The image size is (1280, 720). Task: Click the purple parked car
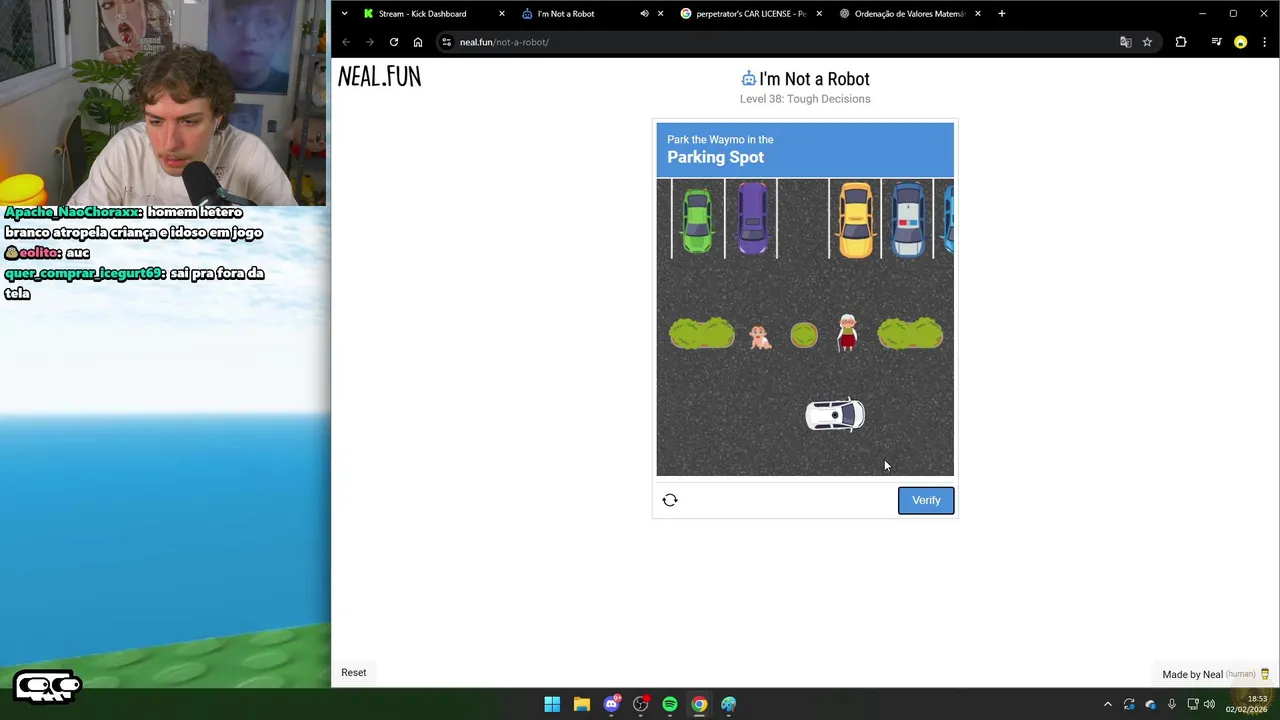(752, 218)
